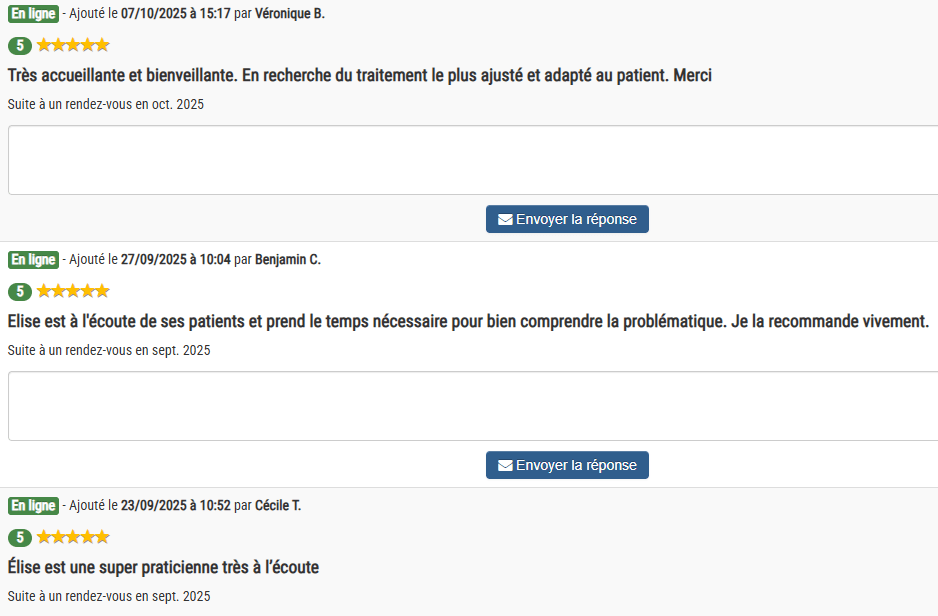Click the green 5 badge on Benjamin C.'s review
Screen dimensions: 938x616
[19, 292]
